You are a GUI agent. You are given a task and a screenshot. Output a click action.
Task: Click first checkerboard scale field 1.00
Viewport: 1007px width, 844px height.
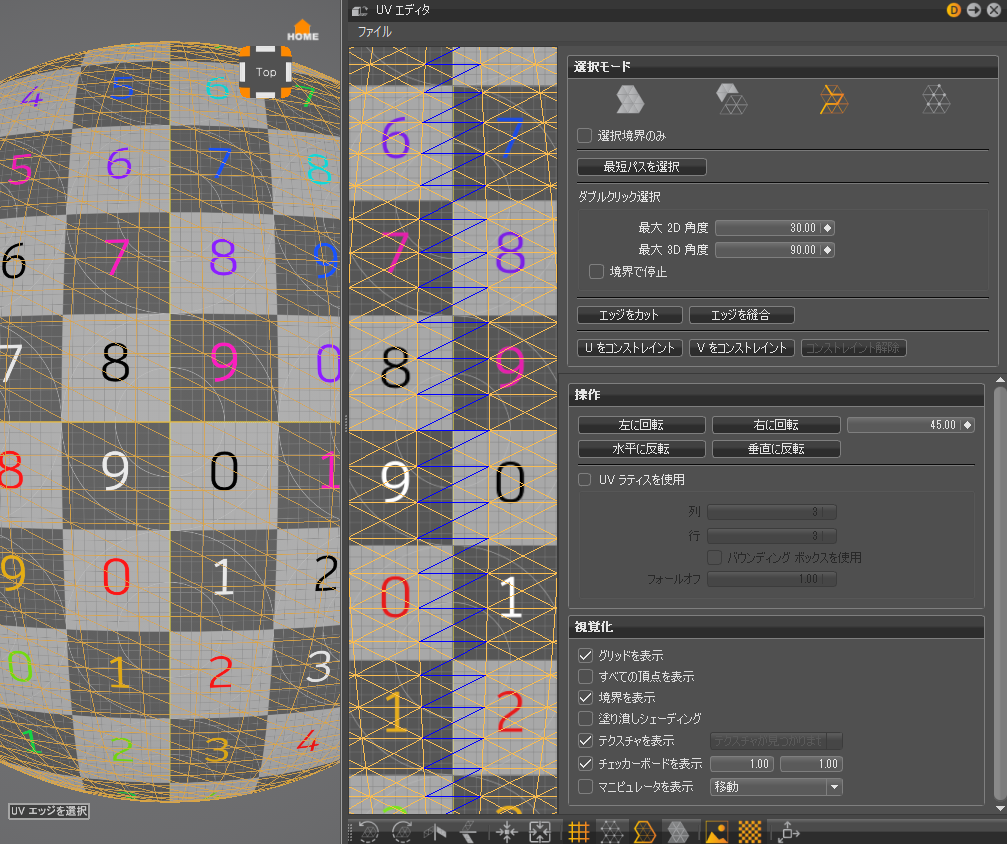742,764
